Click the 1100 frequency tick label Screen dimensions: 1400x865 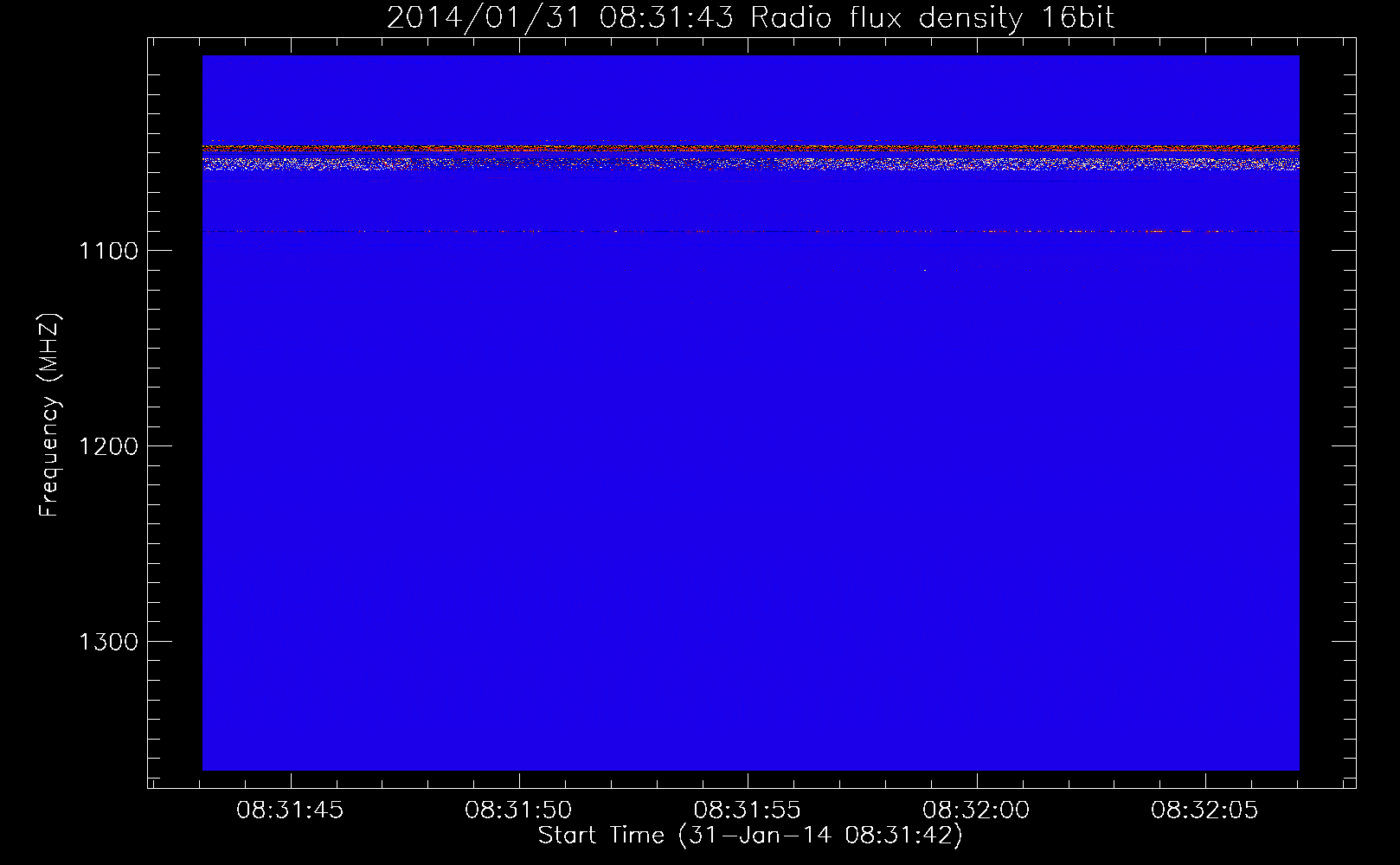coord(108,251)
